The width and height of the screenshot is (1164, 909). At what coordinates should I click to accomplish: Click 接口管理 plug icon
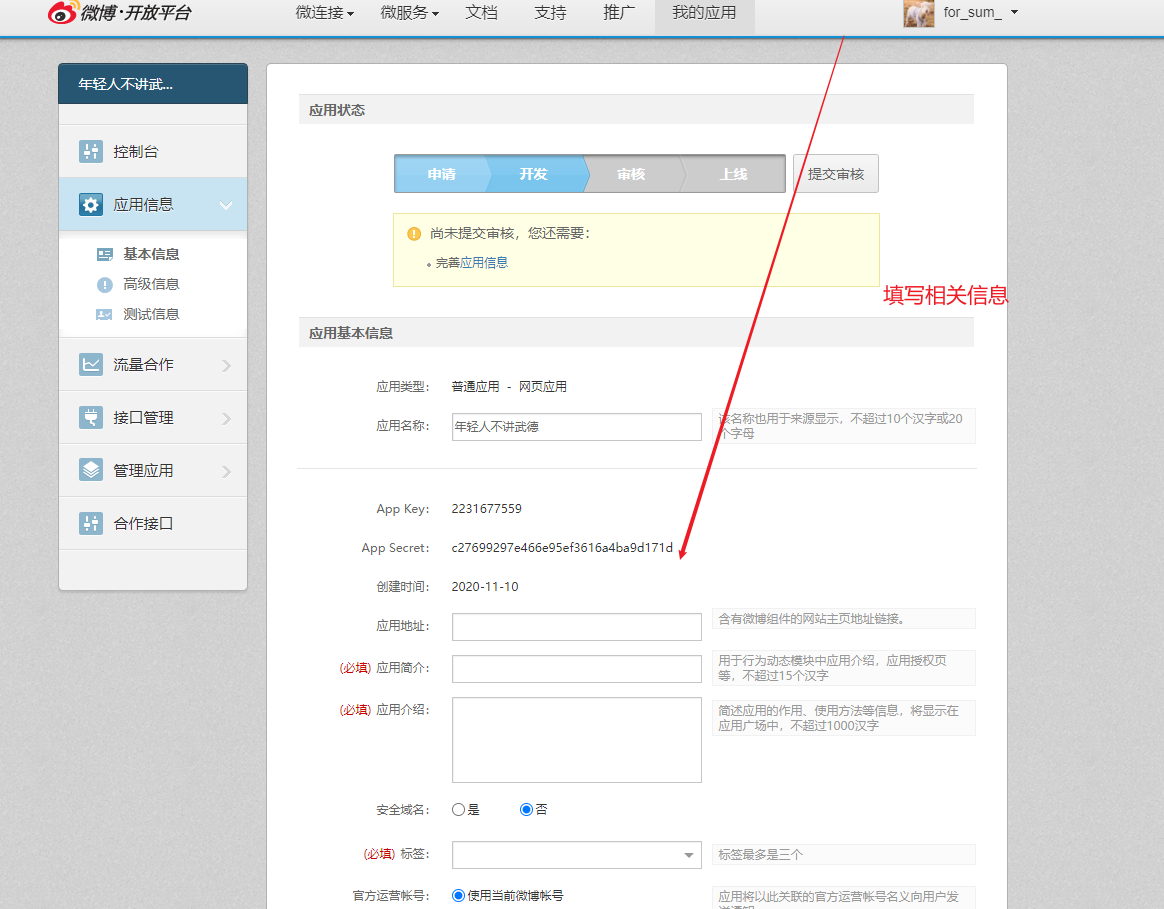(91, 417)
